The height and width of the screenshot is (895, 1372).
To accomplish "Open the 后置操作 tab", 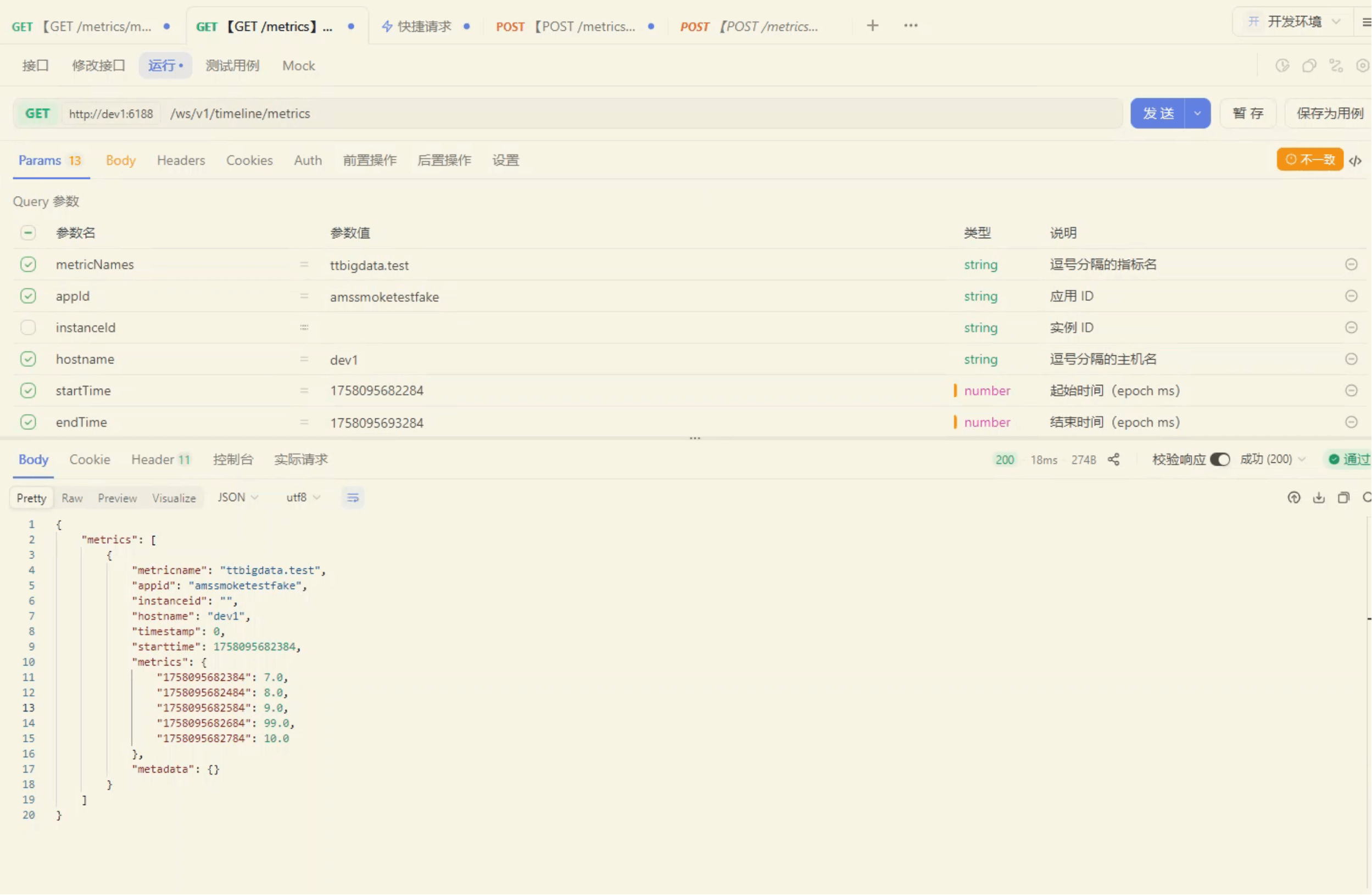I will [444, 161].
